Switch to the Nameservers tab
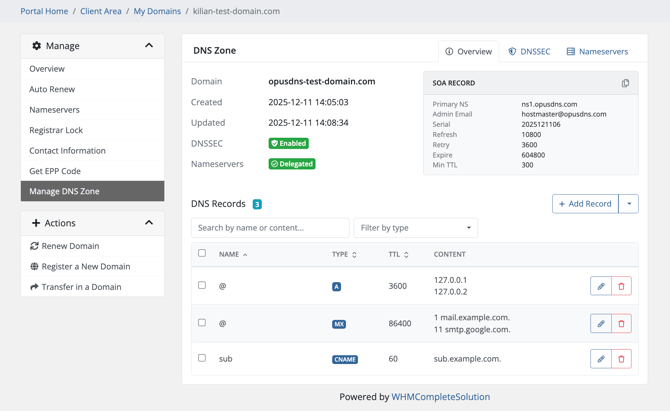Screen dimensions: 670x411 [597, 52]
